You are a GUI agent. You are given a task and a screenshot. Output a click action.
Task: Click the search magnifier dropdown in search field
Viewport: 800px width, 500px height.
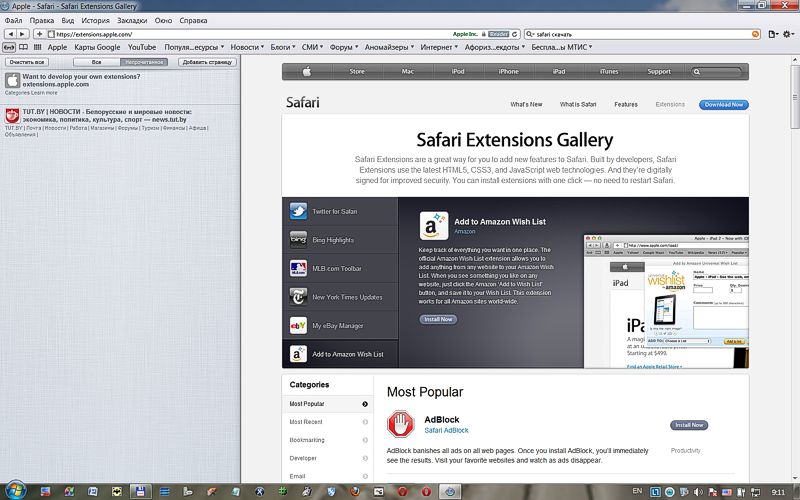pyautogui.click(x=530, y=34)
